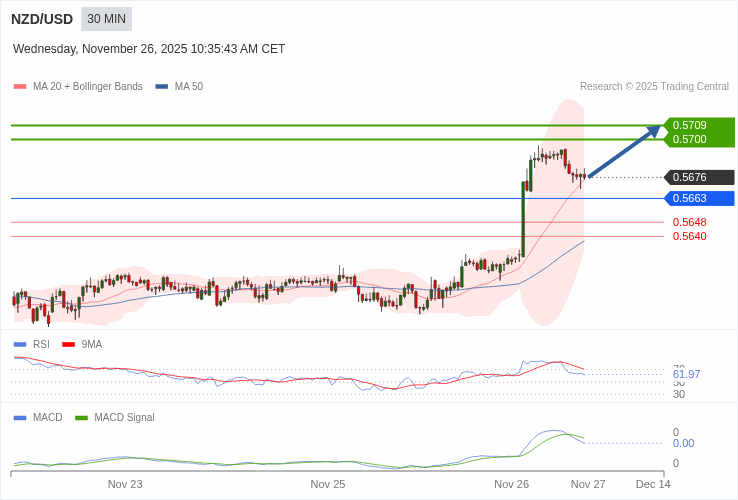Select the 0.5700 resistance price label
738x500 pixels.
click(690, 139)
